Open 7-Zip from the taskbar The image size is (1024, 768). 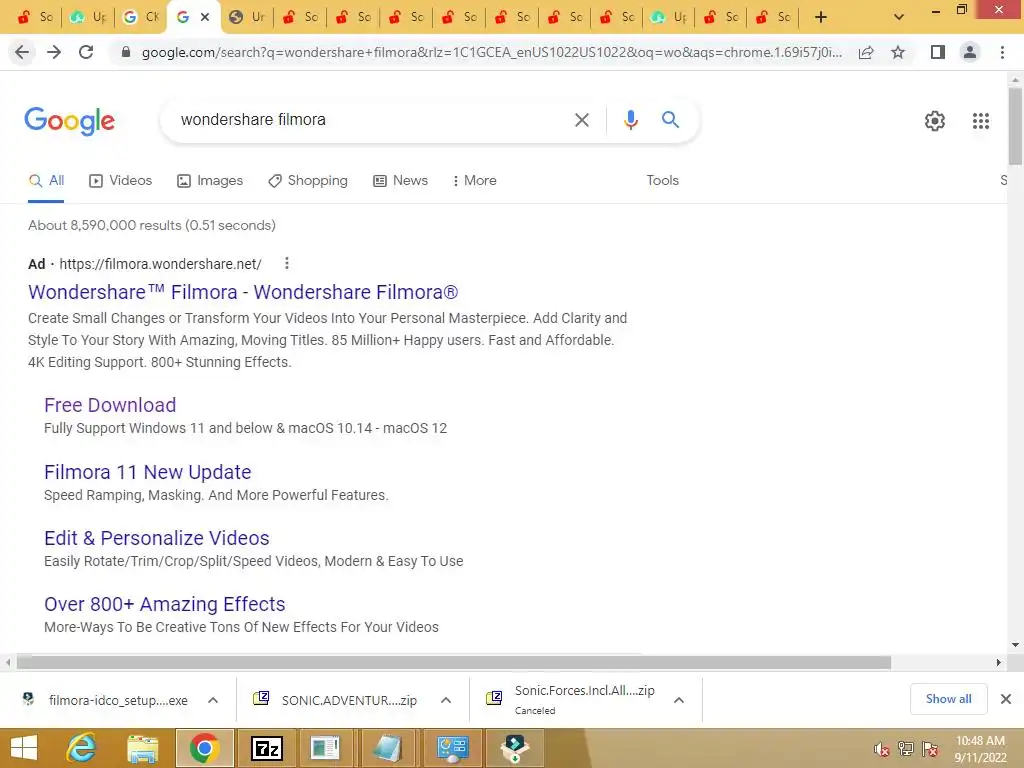(267, 748)
